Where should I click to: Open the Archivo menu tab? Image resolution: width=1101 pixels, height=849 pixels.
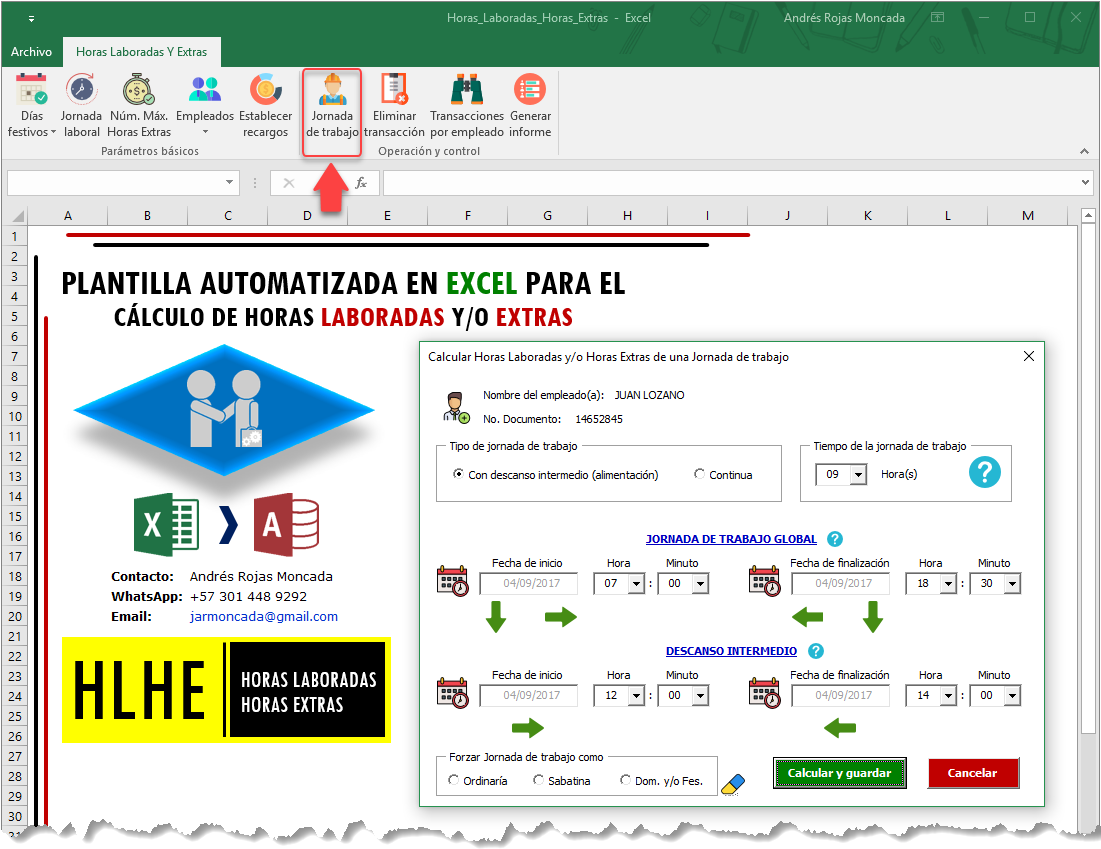click(31, 52)
